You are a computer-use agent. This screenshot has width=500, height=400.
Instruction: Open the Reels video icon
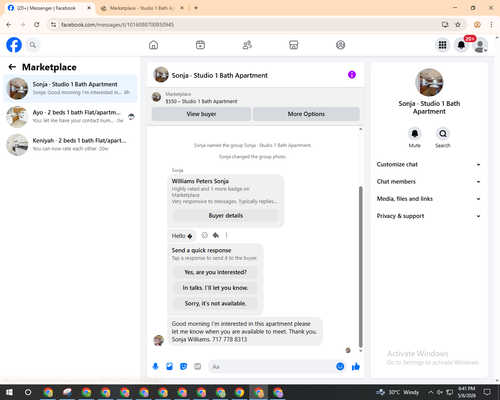click(200, 45)
